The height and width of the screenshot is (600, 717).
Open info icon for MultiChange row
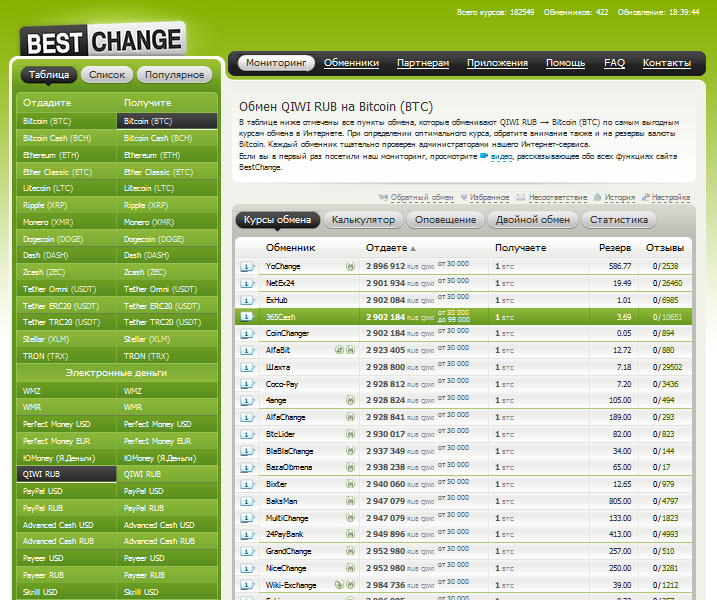pos(247,518)
